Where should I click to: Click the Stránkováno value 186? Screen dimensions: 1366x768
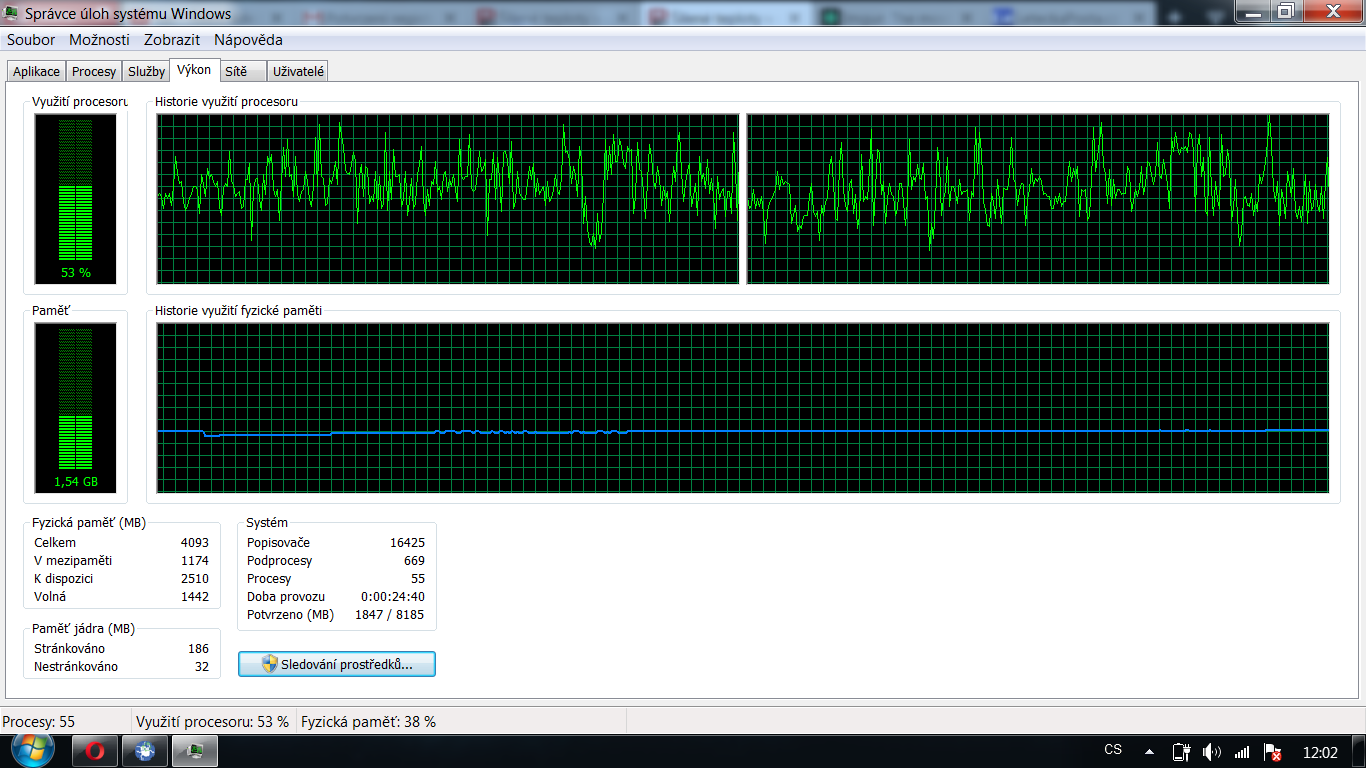pyautogui.click(x=198, y=649)
